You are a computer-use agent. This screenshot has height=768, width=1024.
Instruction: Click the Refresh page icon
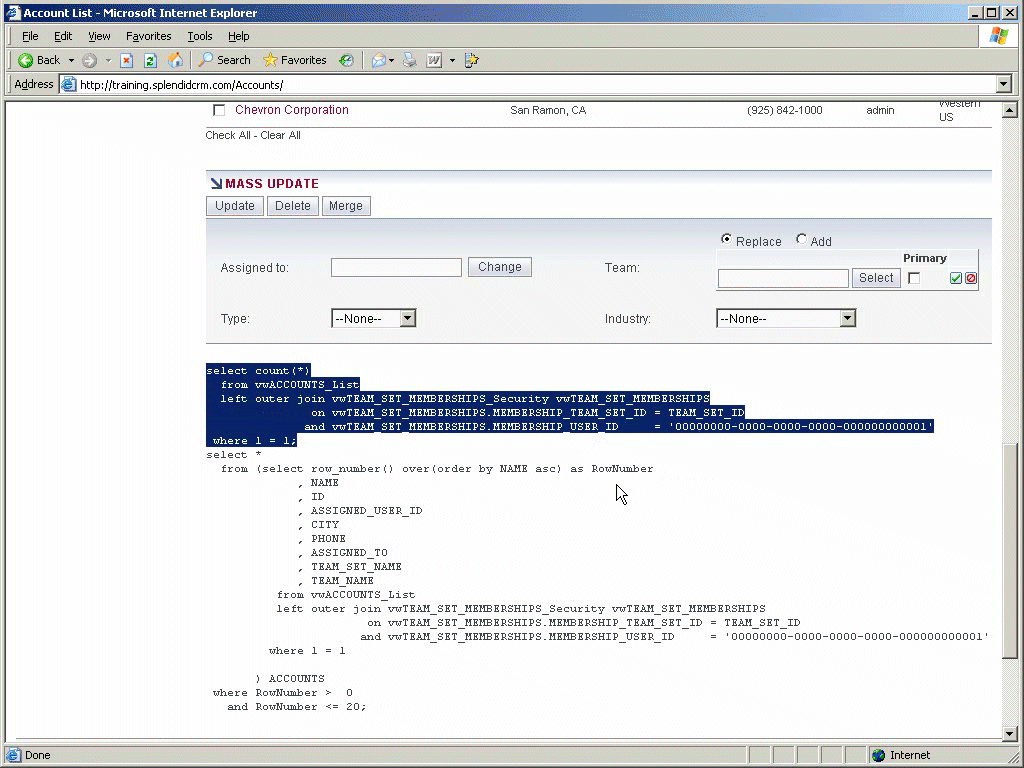pos(150,60)
